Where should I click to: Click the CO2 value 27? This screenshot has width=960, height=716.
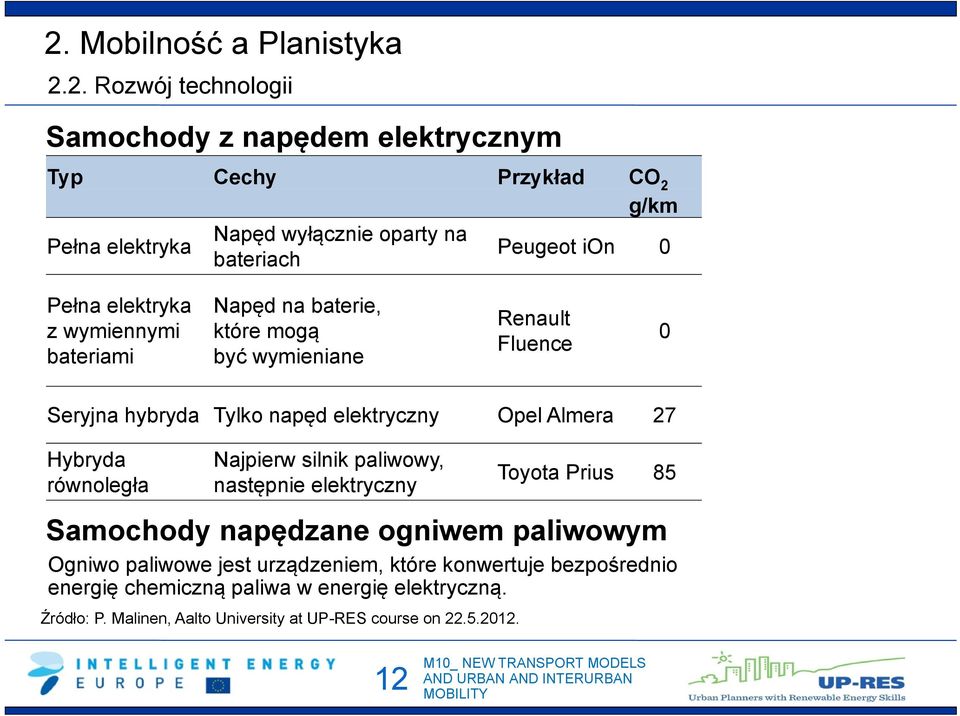[664, 415]
